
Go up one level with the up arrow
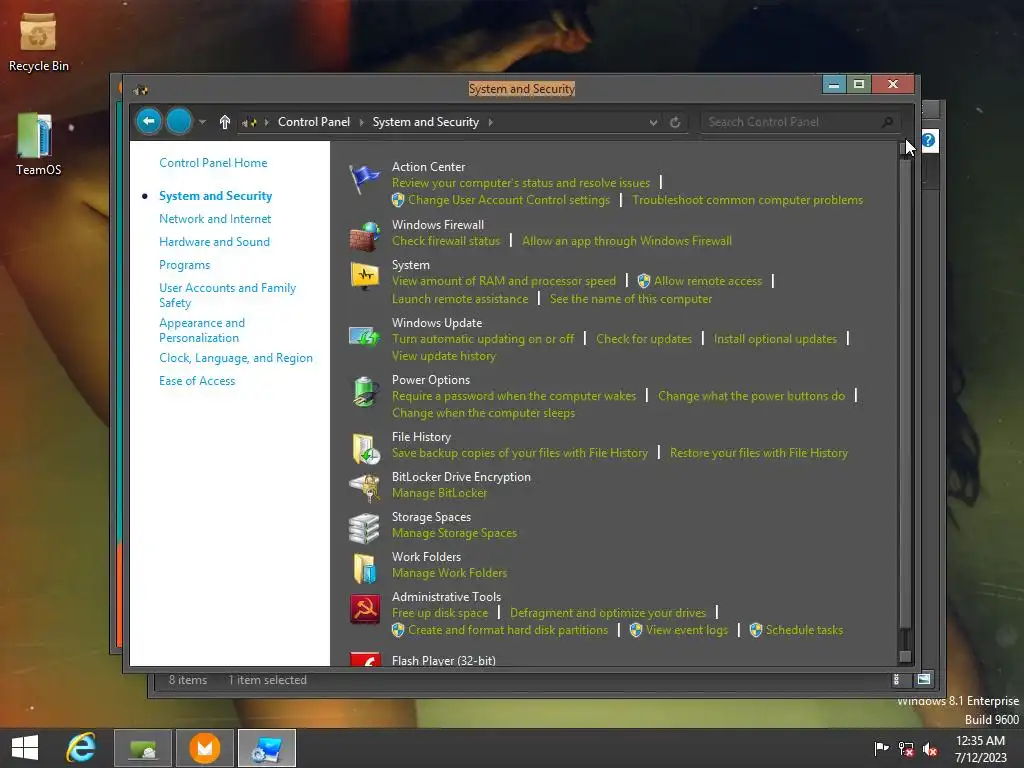[225, 122]
